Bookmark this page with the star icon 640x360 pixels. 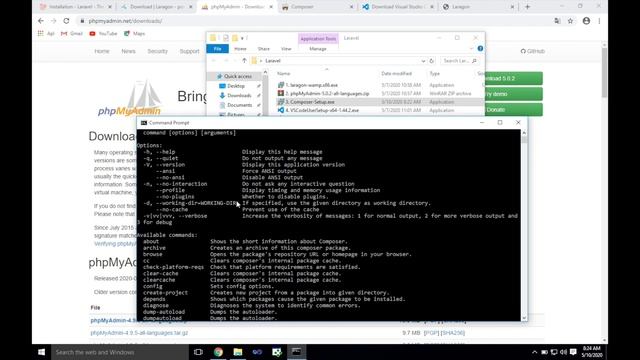(x=570, y=21)
